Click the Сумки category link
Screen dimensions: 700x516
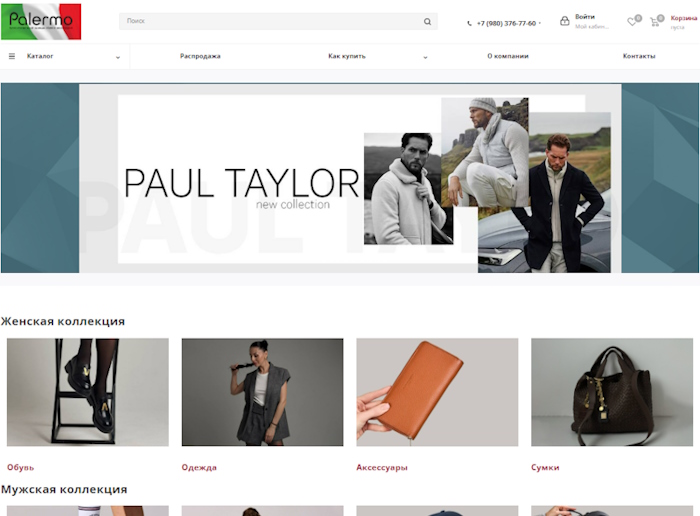545,467
